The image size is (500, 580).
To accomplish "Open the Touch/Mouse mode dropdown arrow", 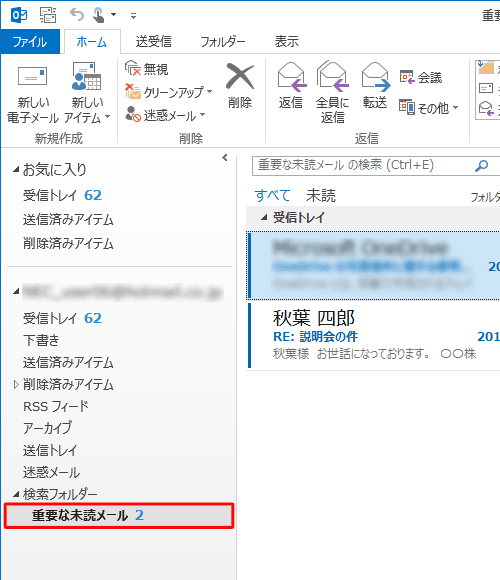I will 114,15.
